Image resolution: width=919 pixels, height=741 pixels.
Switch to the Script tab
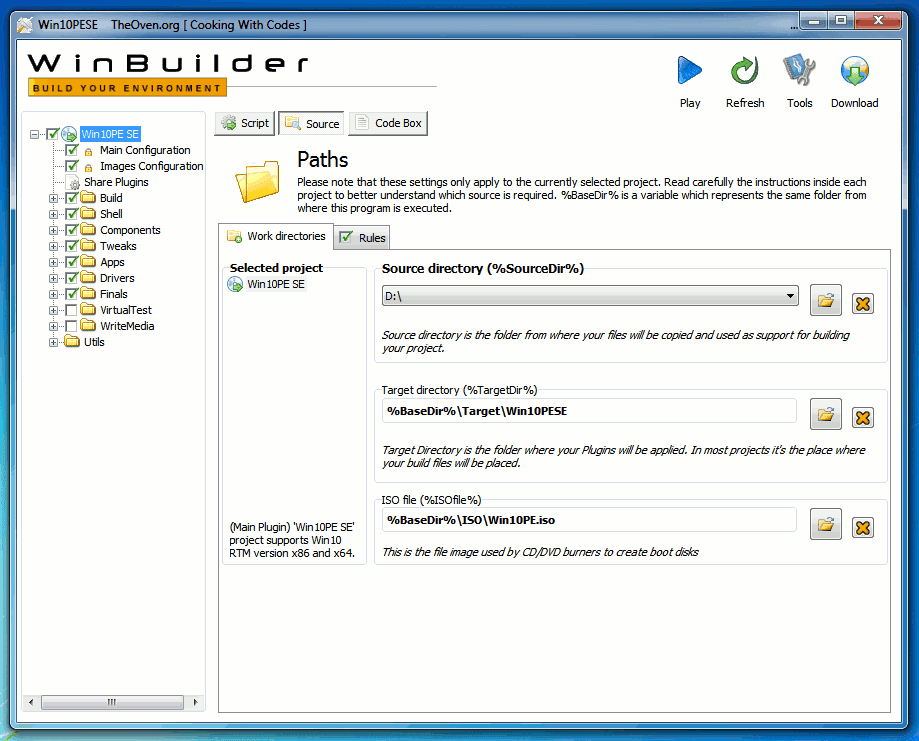click(x=244, y=123)
